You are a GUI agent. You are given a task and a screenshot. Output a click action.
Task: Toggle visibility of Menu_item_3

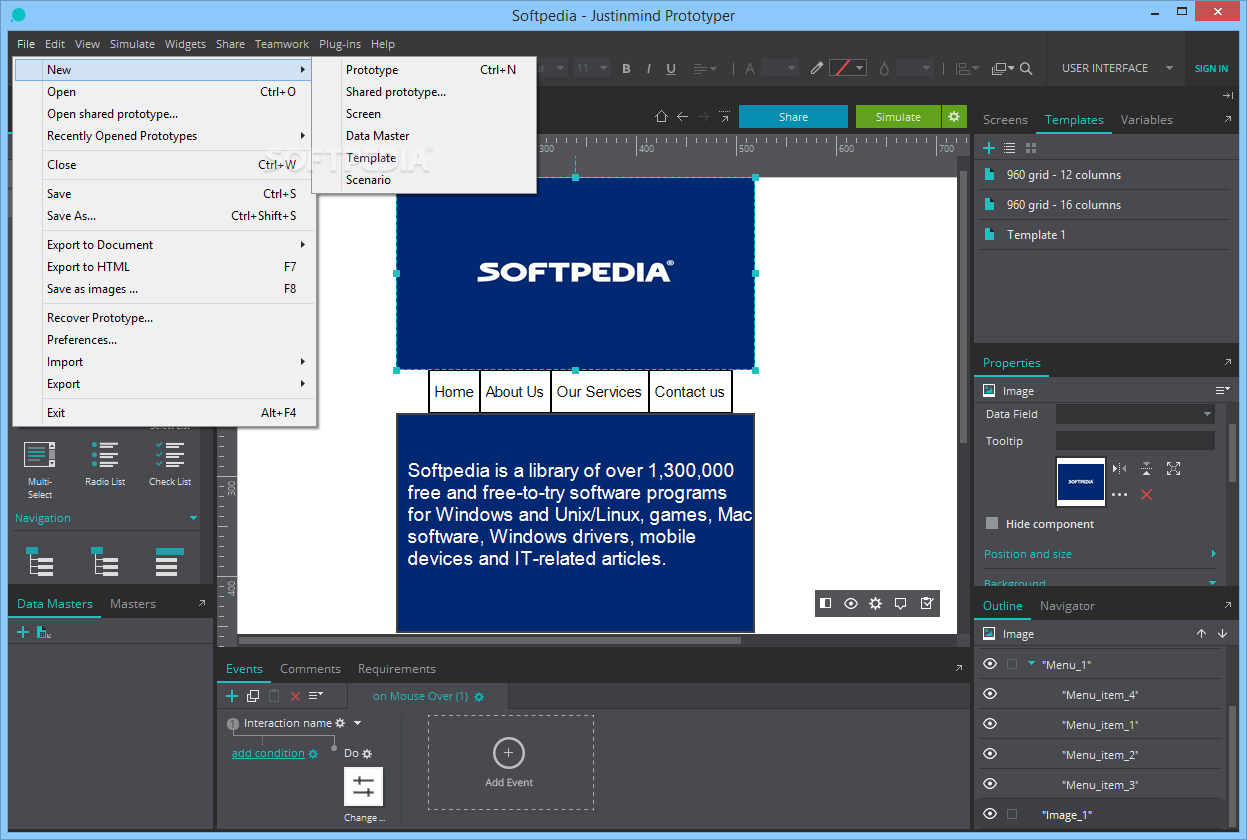990,784
